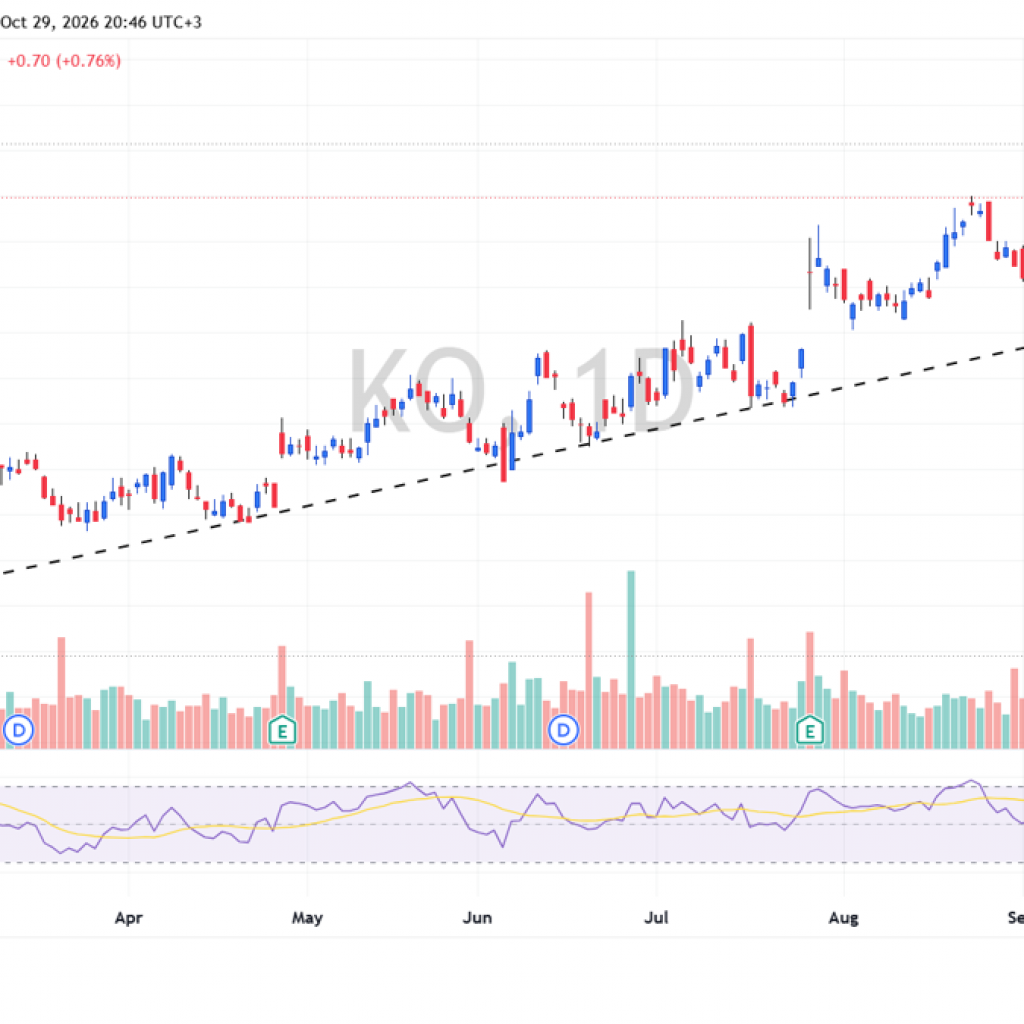Select the black dashed trendline
The image size is (1024, 1024).
[512, 461]
